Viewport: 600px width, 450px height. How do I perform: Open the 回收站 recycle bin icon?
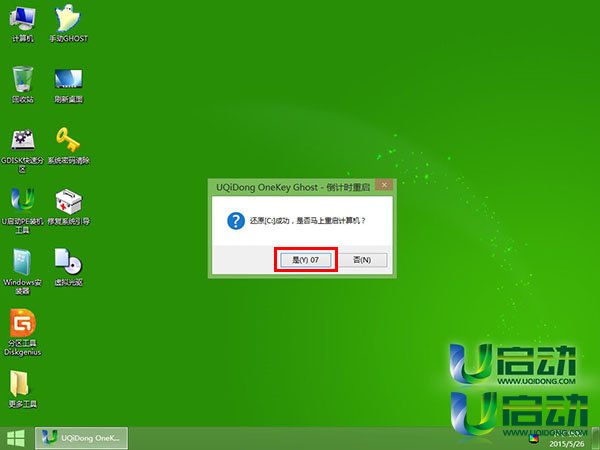23,85
